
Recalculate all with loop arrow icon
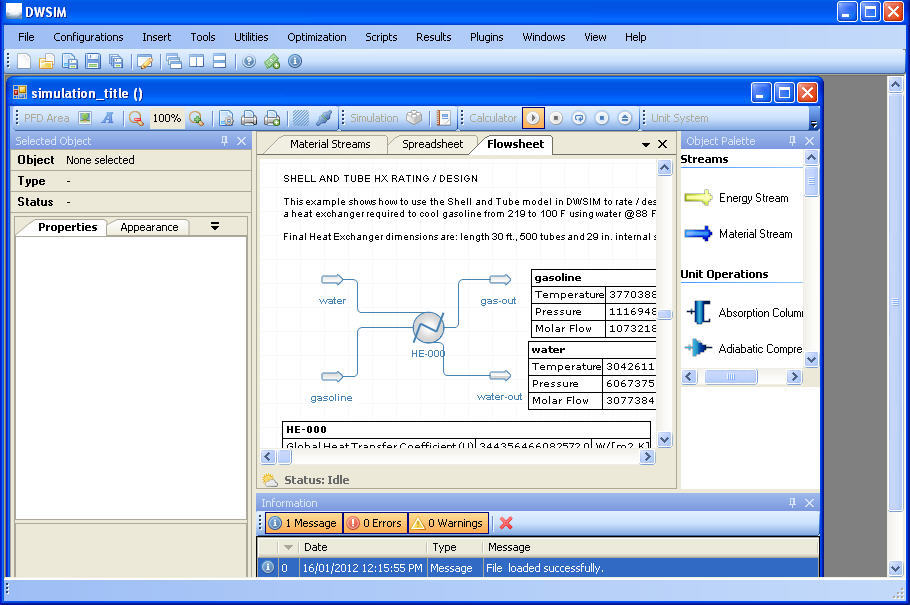point(579,118)
